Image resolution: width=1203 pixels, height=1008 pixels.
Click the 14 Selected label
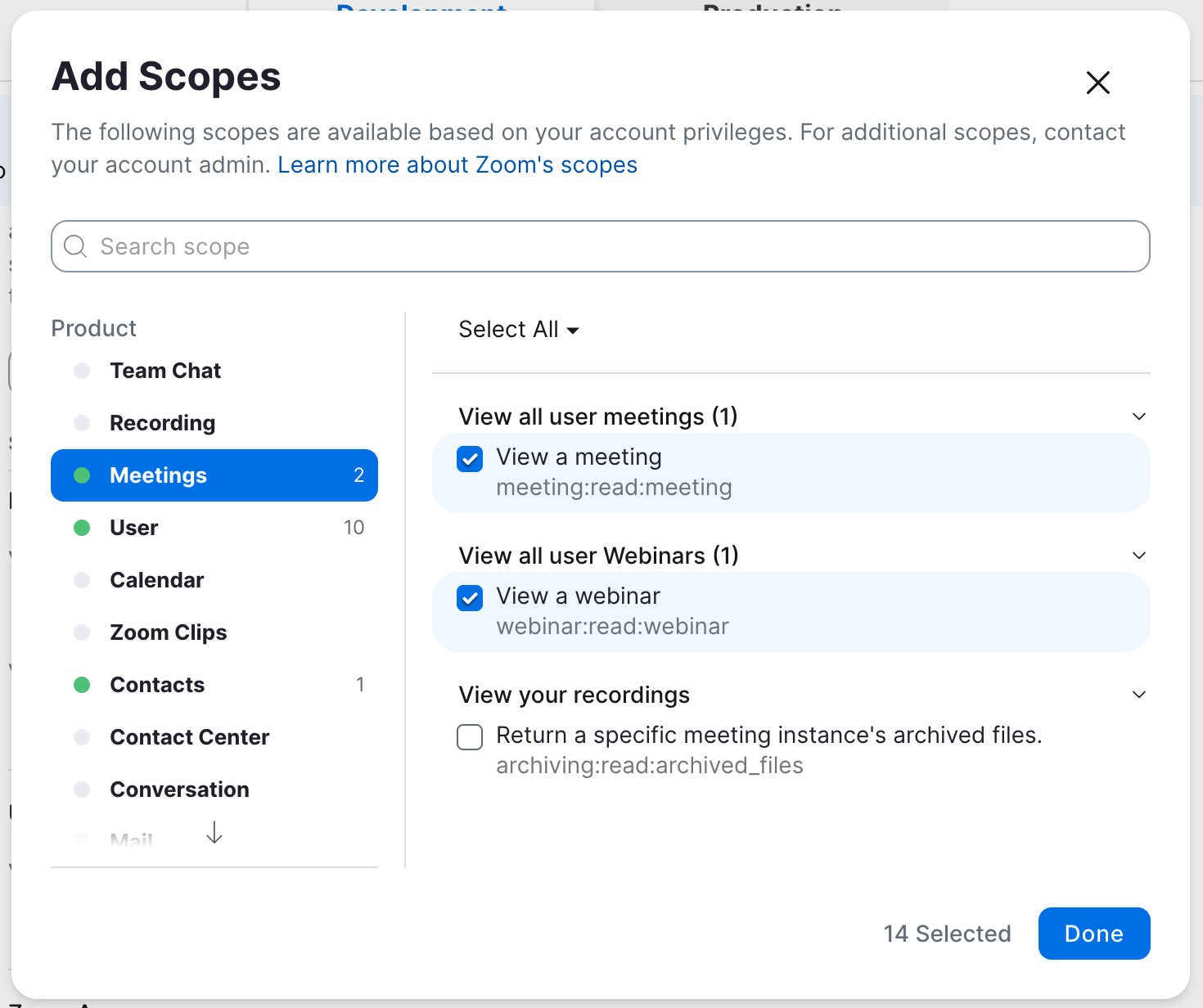tap(948, 934)
